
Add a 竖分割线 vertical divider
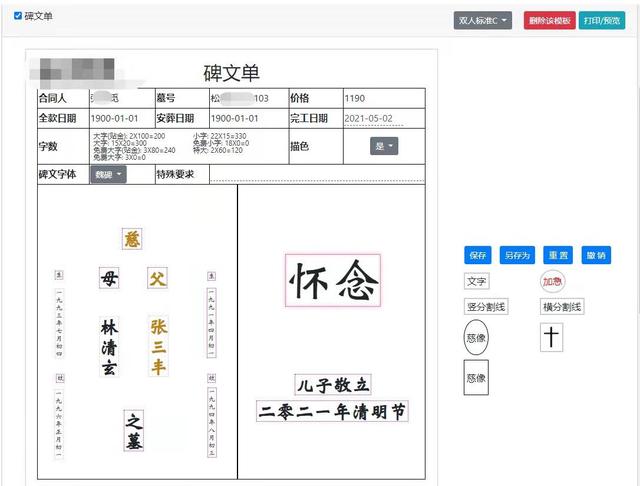pos(486,306)
